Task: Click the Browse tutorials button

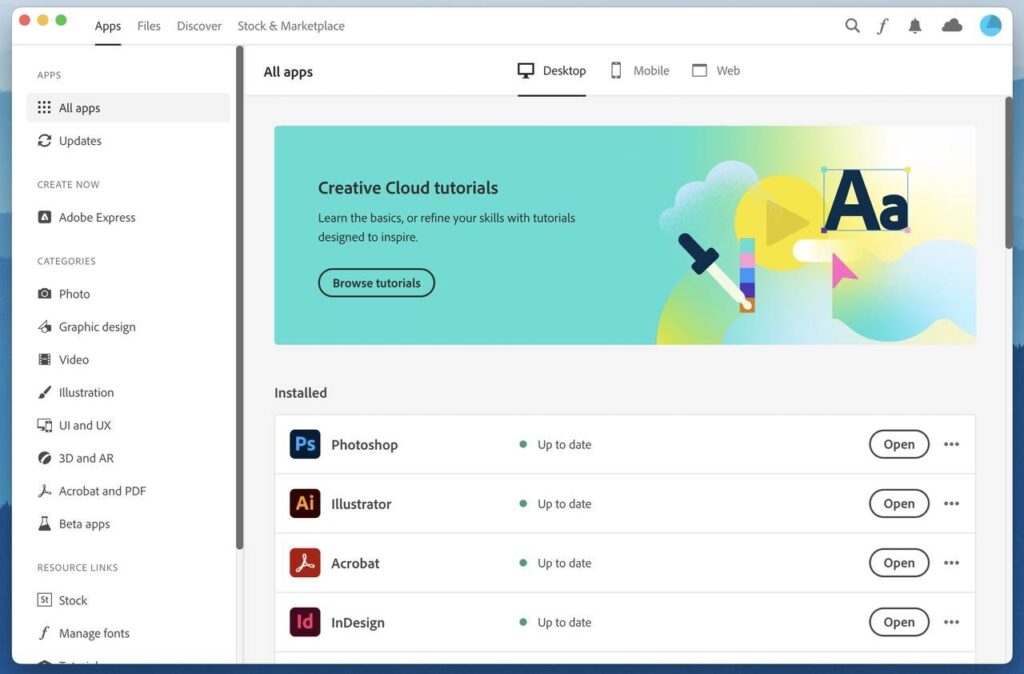Action: click(376, 283)
